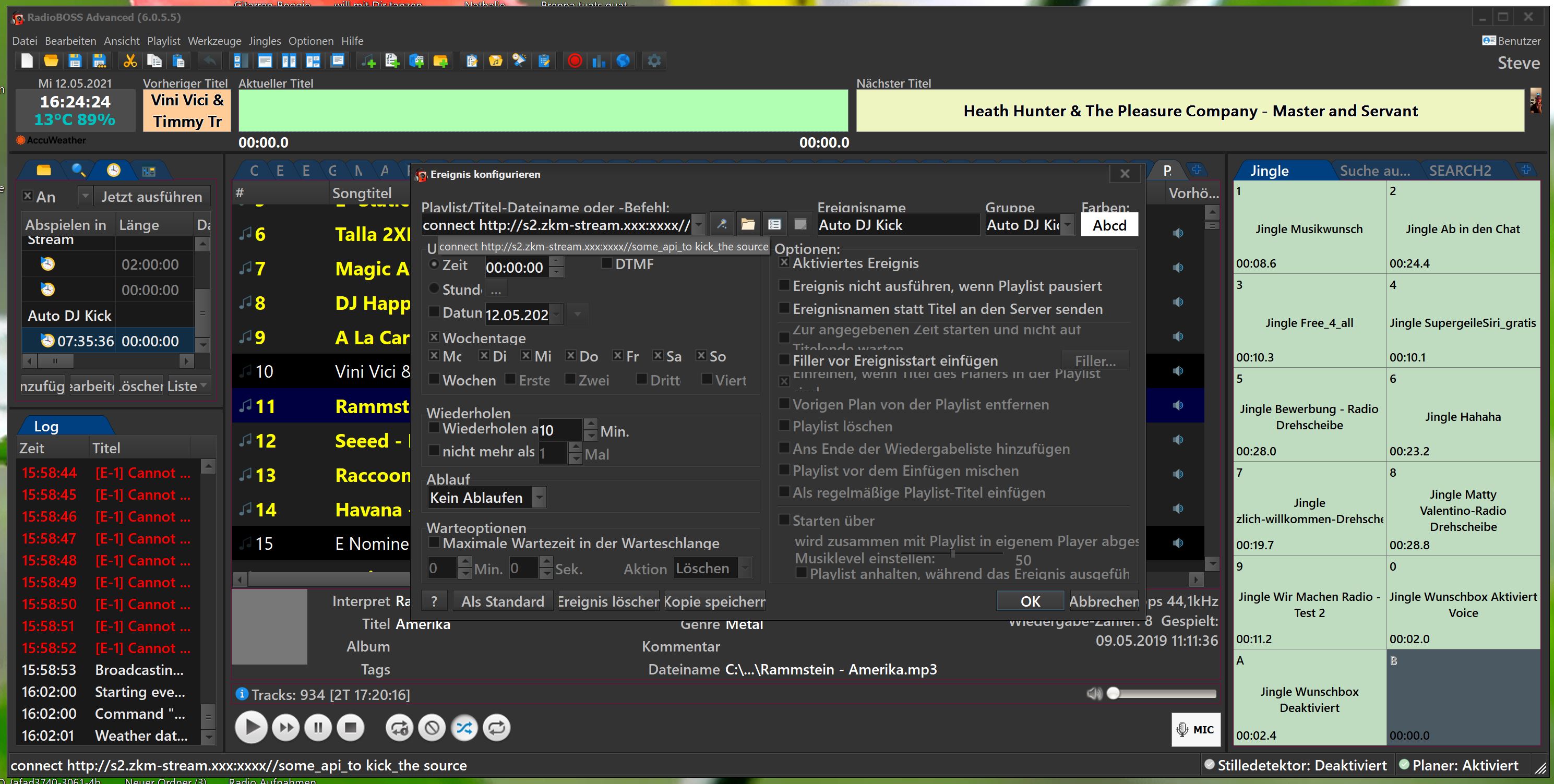
Task: Click the globe broadcast icon
Action: 623,61
